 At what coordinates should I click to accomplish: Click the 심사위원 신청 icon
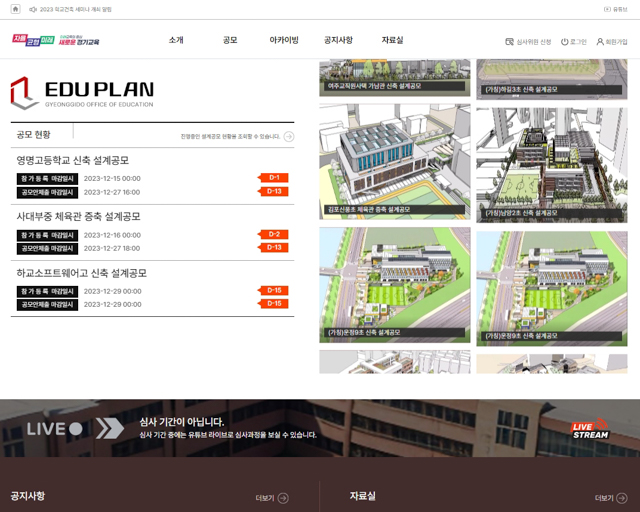point(510,42)
